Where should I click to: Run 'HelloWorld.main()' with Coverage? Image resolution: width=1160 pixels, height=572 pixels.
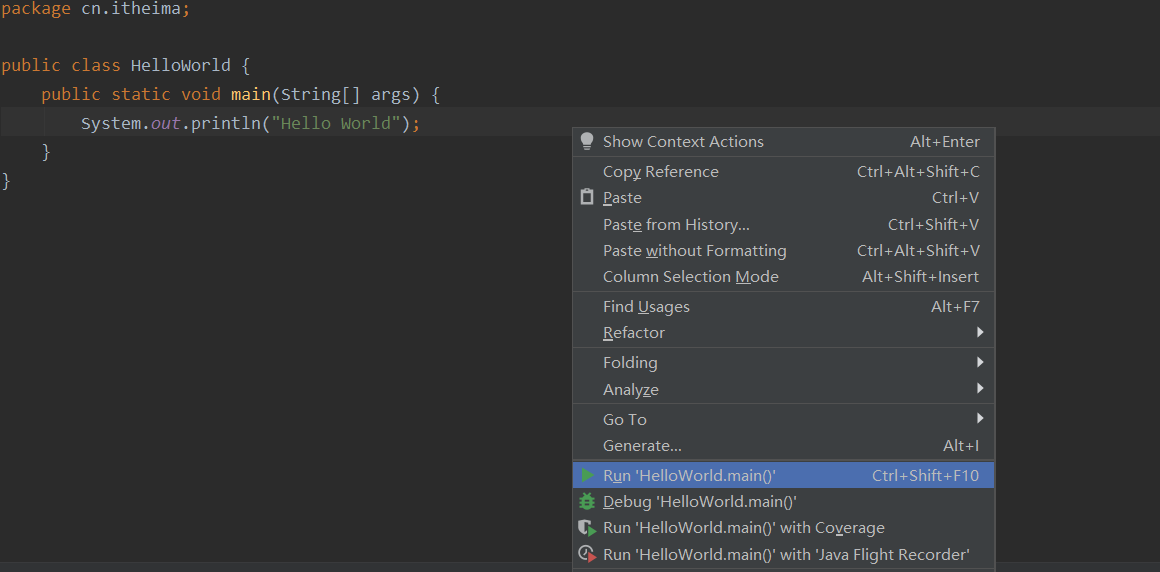click(743, 528)
